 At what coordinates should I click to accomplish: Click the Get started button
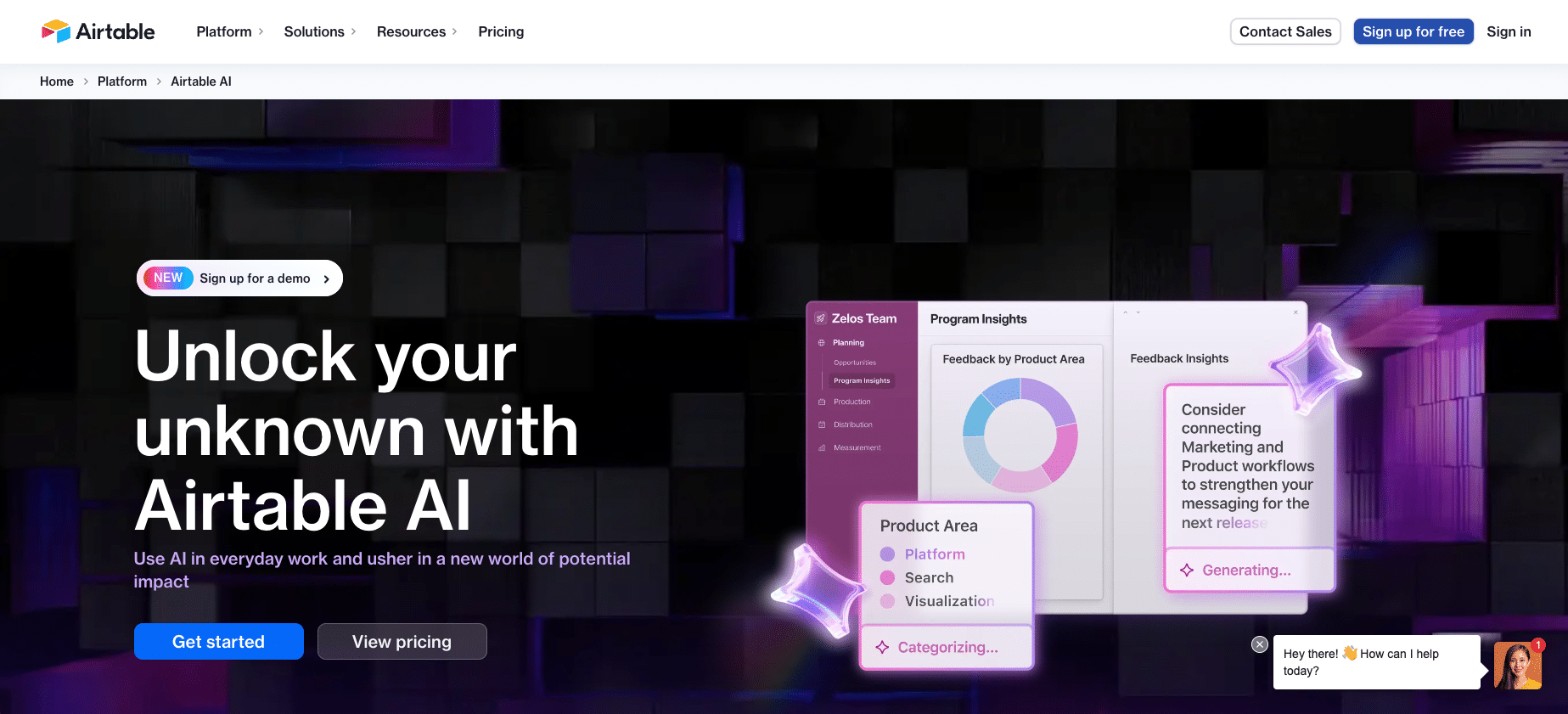219,642
